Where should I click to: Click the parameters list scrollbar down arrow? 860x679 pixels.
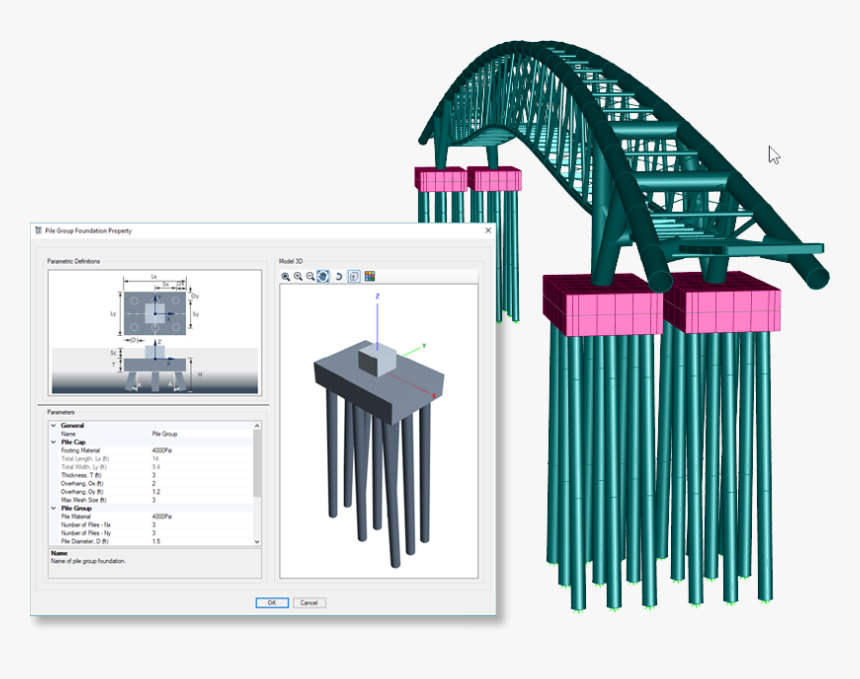(x=256, y=540)
